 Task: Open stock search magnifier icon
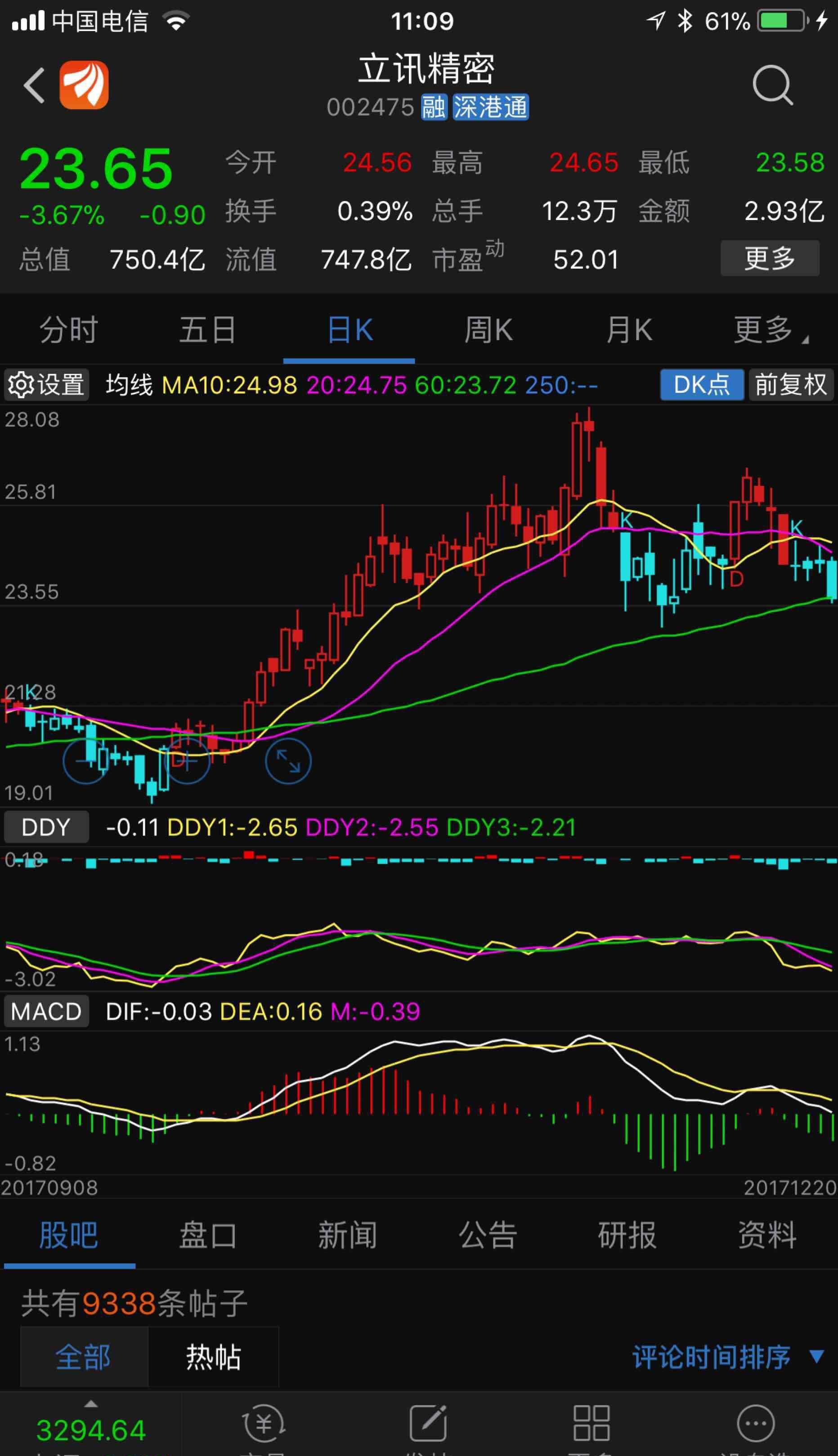point(772,85)
